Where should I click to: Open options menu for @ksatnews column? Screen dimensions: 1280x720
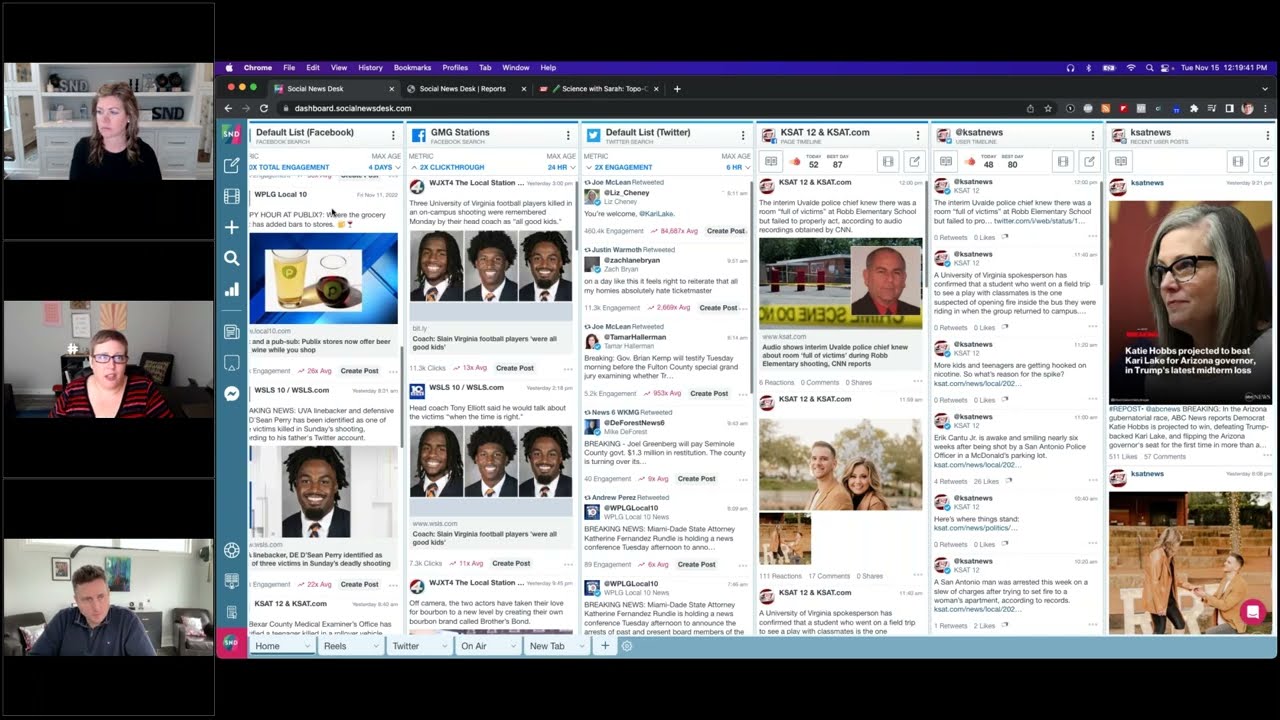(1092, 134)
